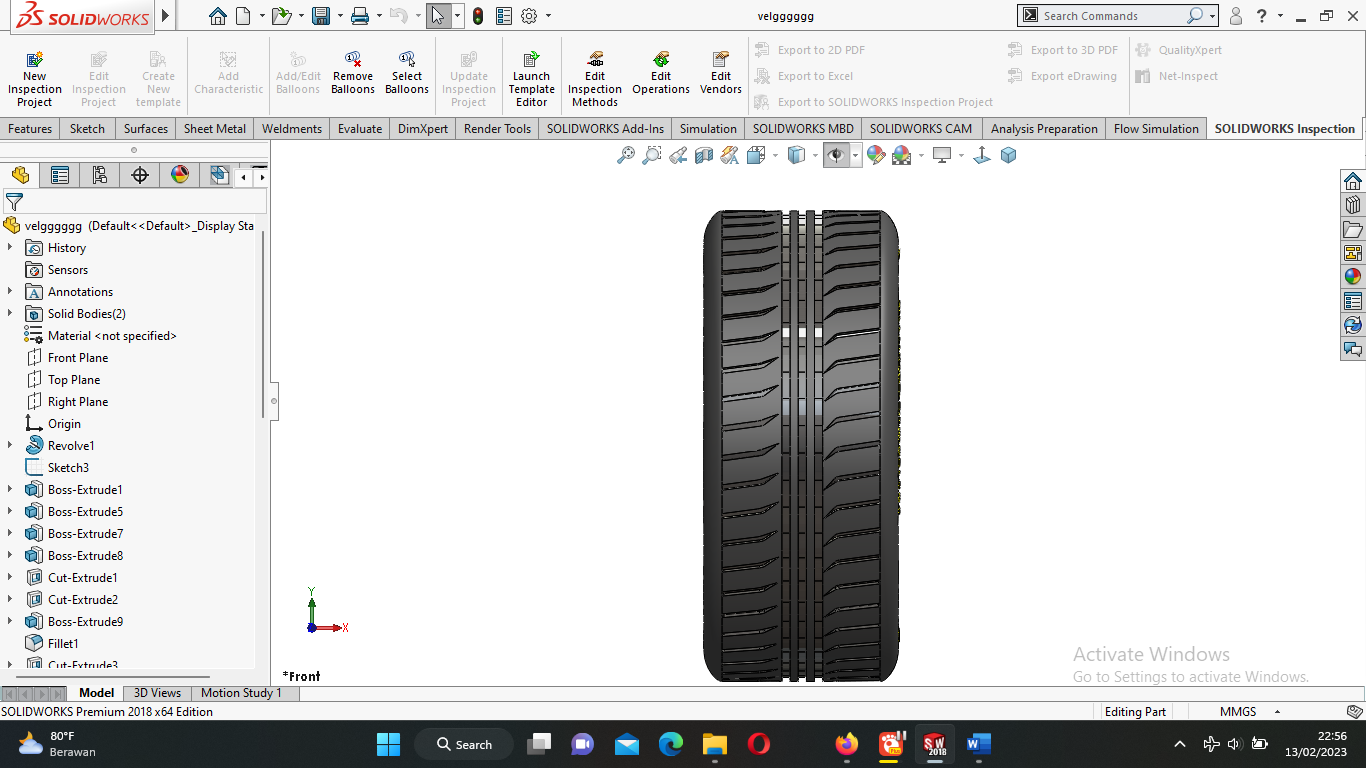The height and width of the screenshot is (768, 1366).
Task: Open Firefox from the taskbar
Action: click(x=847, y=744)
